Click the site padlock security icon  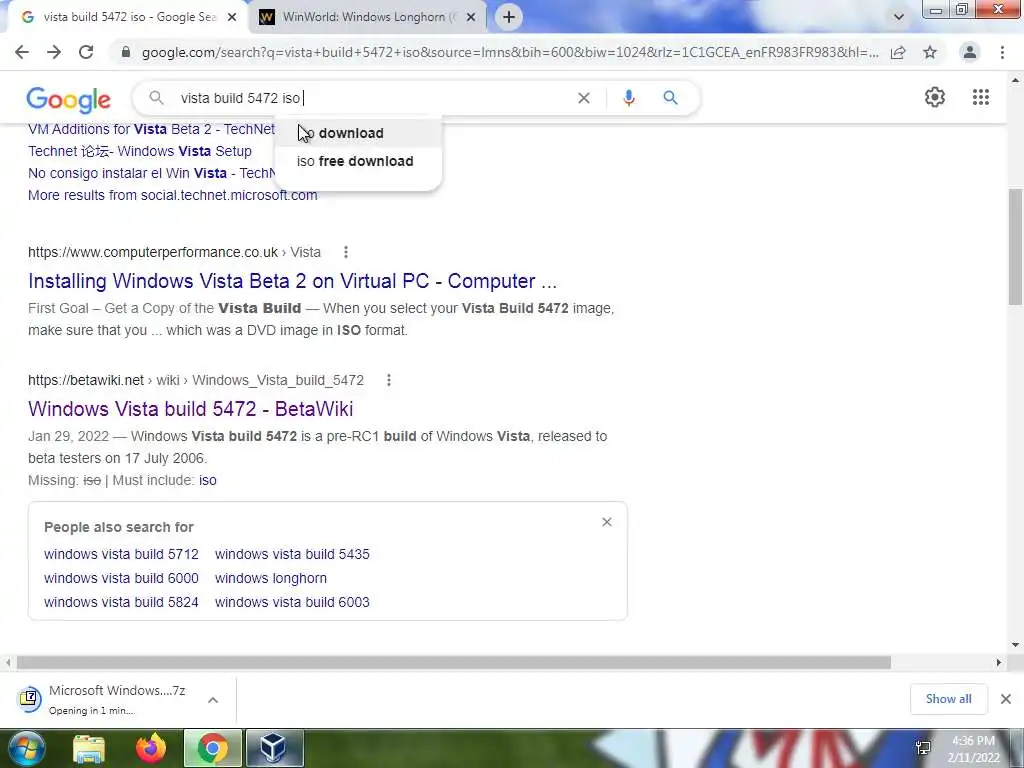coord(126,52)
